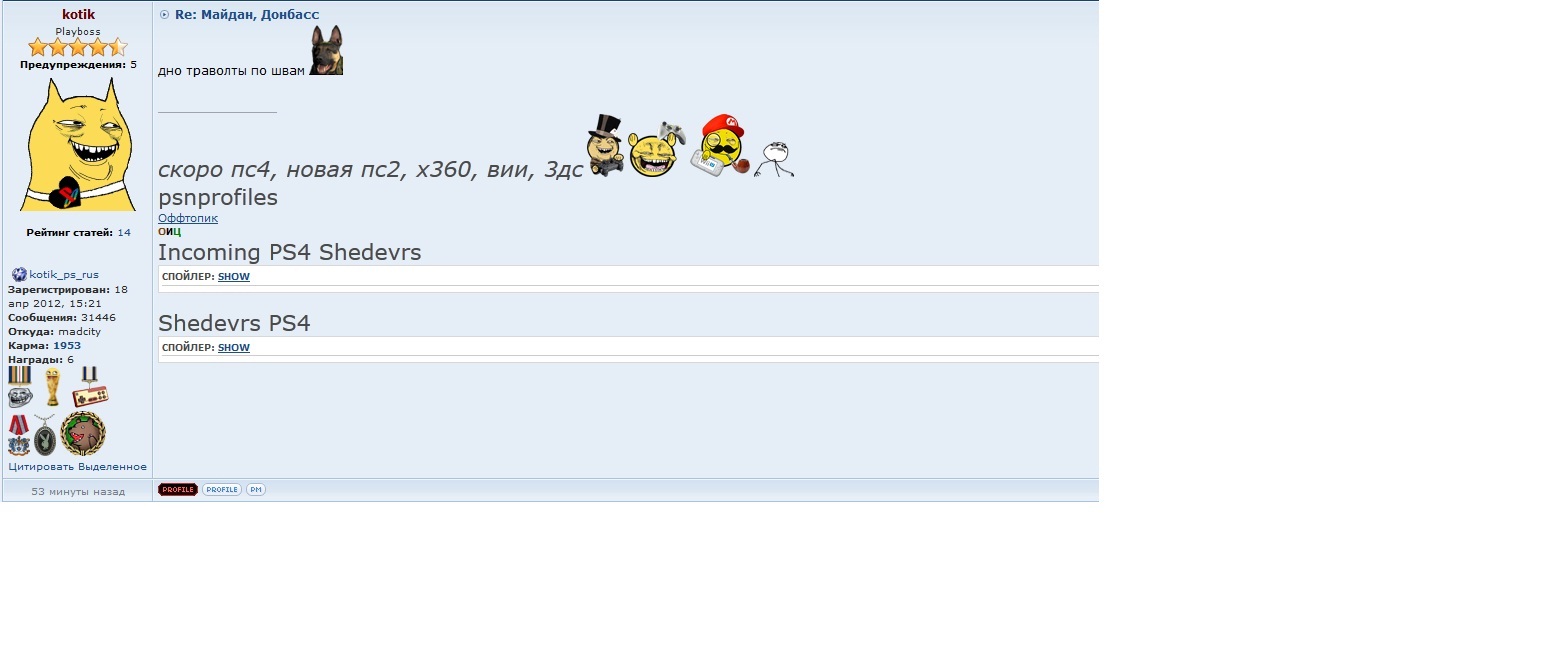The width and height of the screenshot is (1558, 670).
Task: Open the Оффтопик link
Action: pyautogui.click(x=188, y=218)
